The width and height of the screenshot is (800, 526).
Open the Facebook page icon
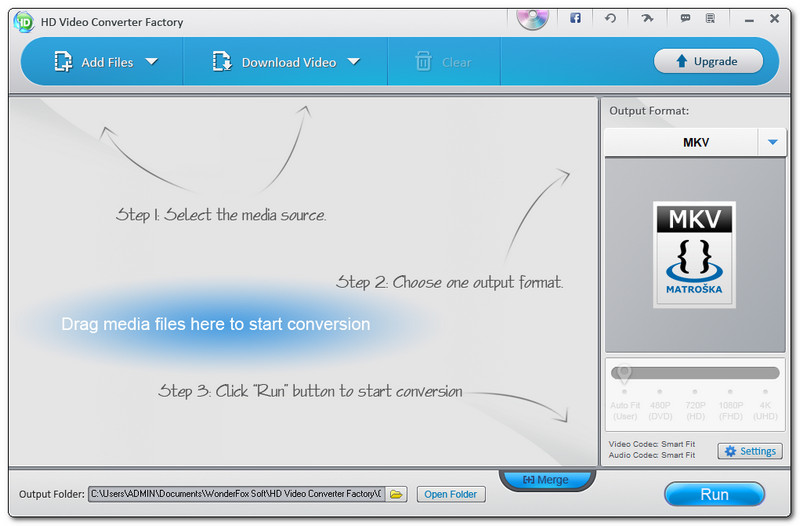(575, 19)
